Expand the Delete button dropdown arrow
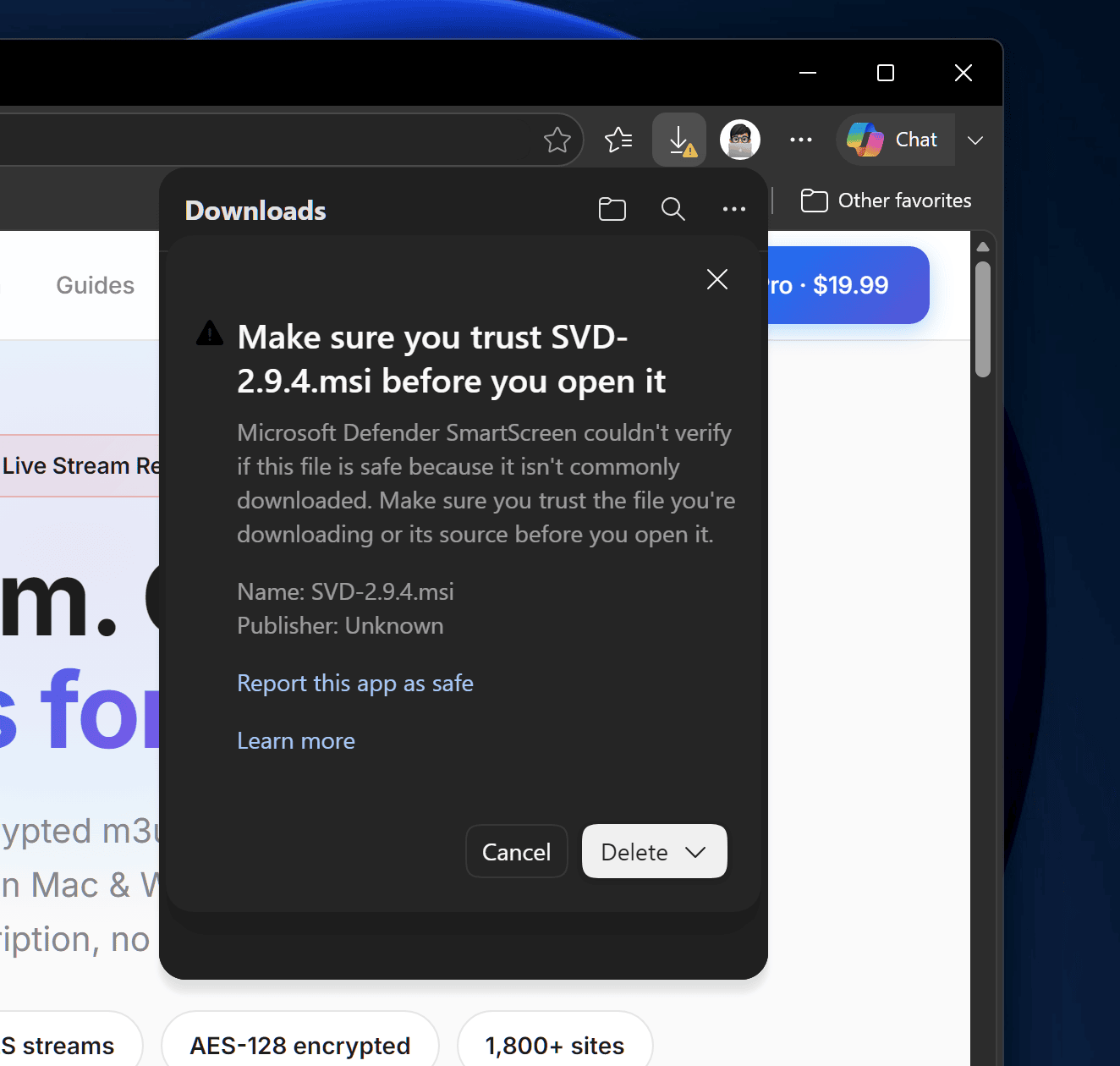This screenshot has height=1066, width=1120. [695, 852]
